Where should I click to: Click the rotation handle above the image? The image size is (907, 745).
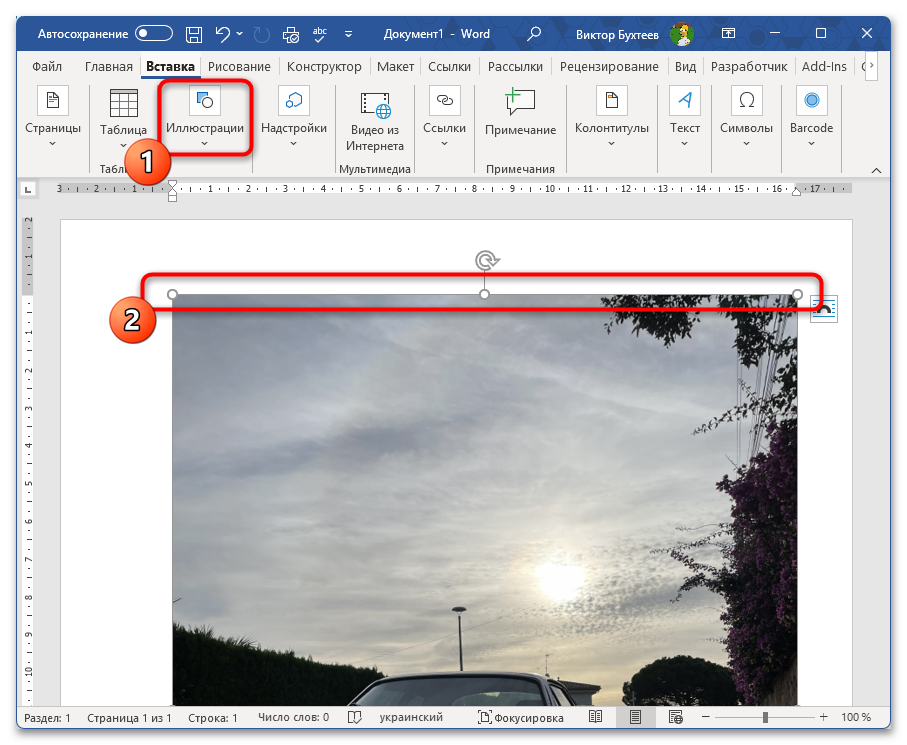tap(485, 261)
